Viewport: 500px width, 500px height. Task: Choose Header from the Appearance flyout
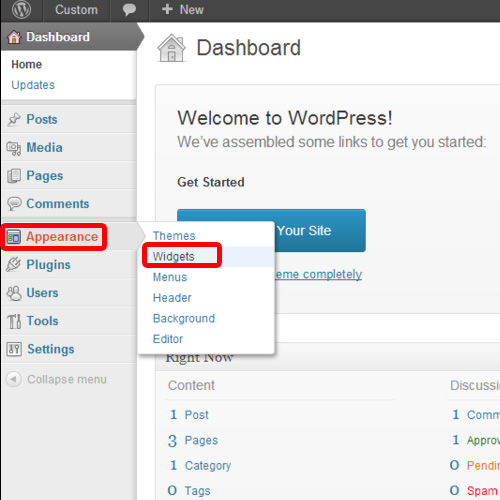pos(172,298)
